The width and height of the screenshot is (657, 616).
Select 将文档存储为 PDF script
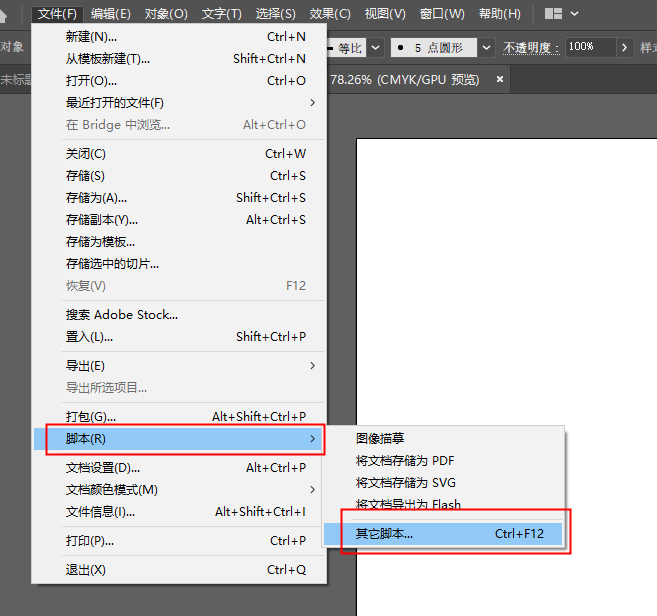click(405, 461)
